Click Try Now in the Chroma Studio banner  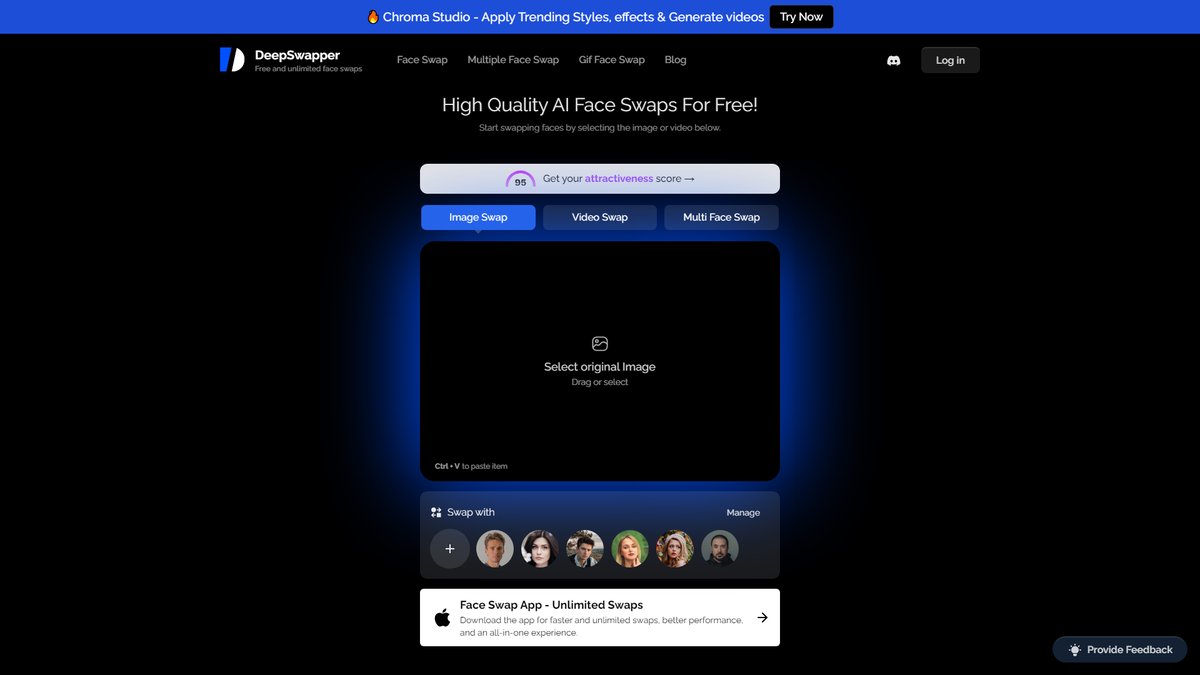[801, 17]
